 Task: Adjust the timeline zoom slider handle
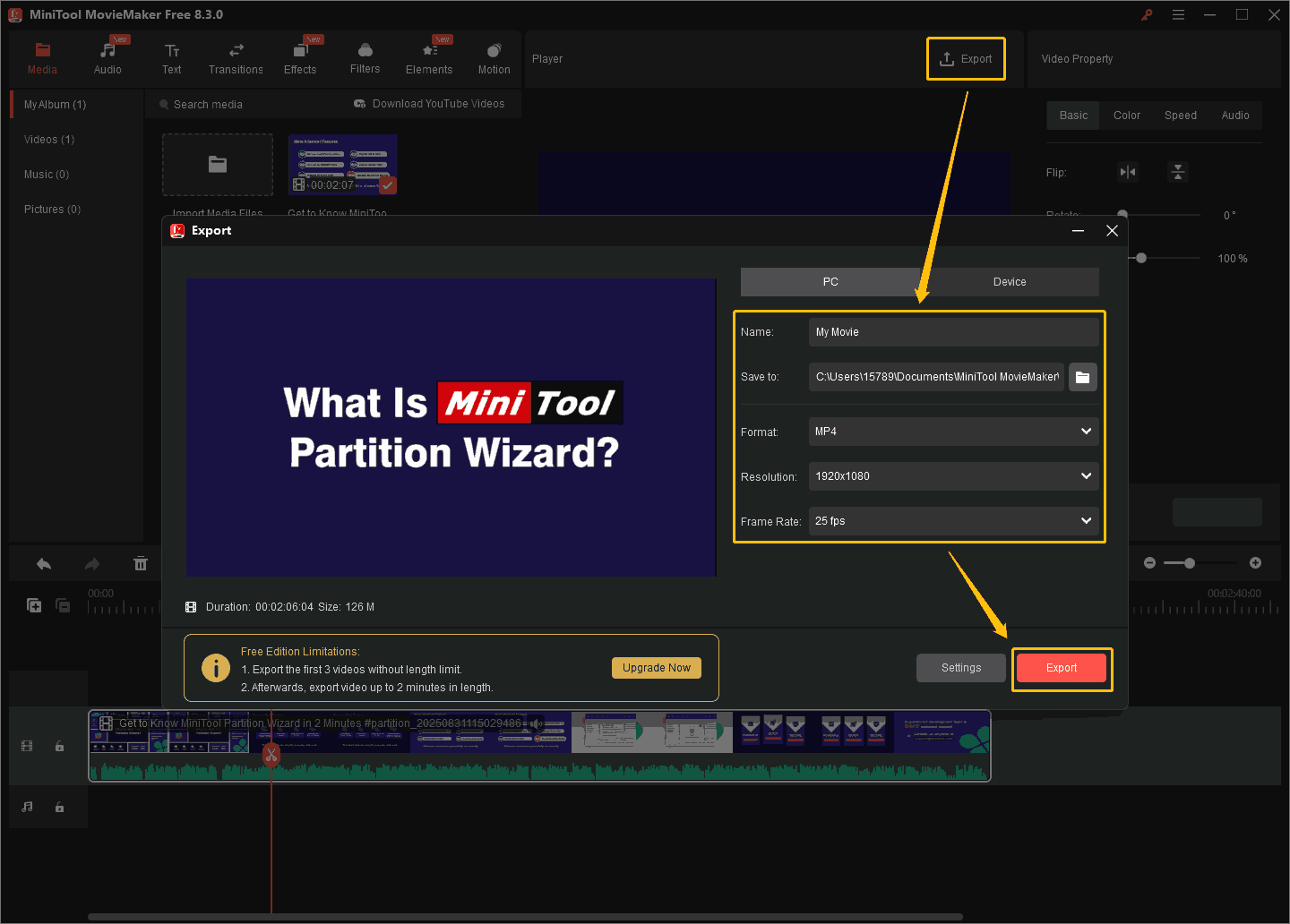coord(1190,563)
